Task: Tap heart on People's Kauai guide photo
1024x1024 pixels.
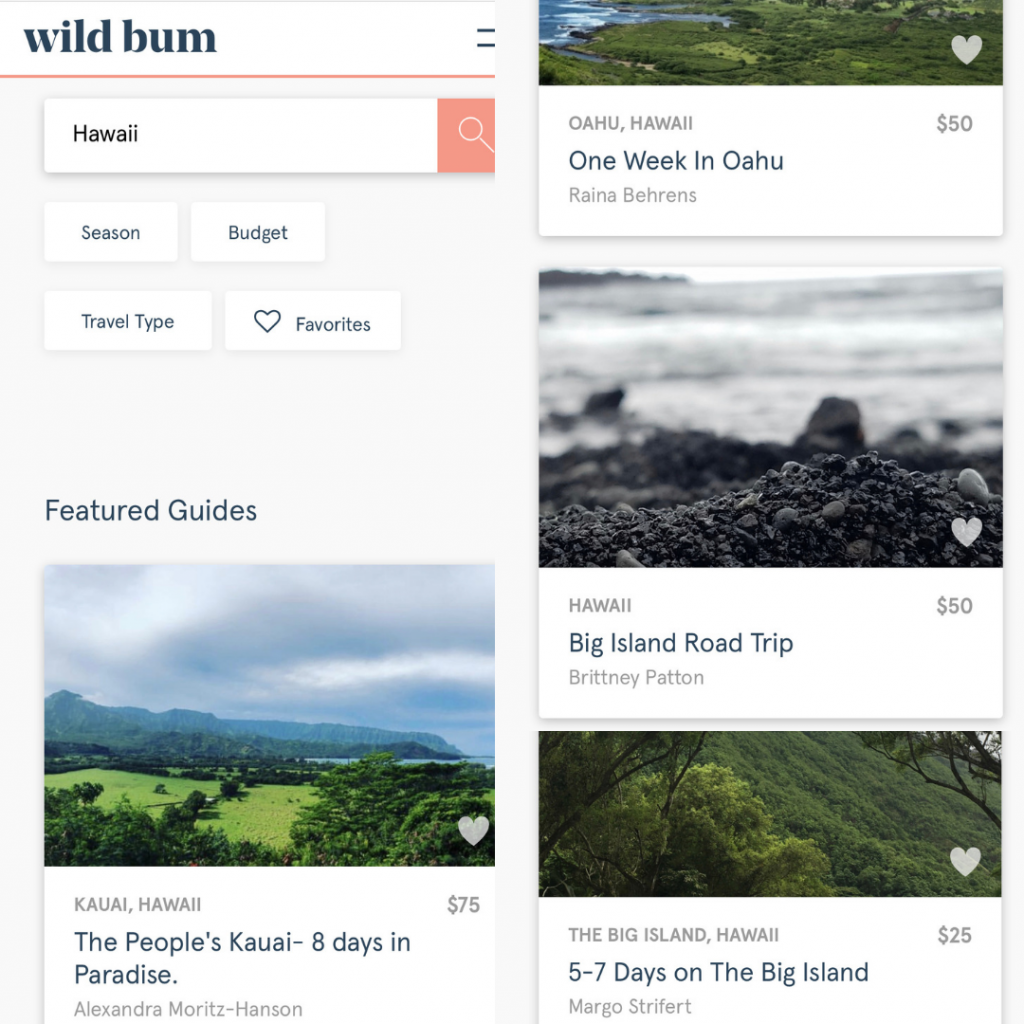Action: point(473,830)
